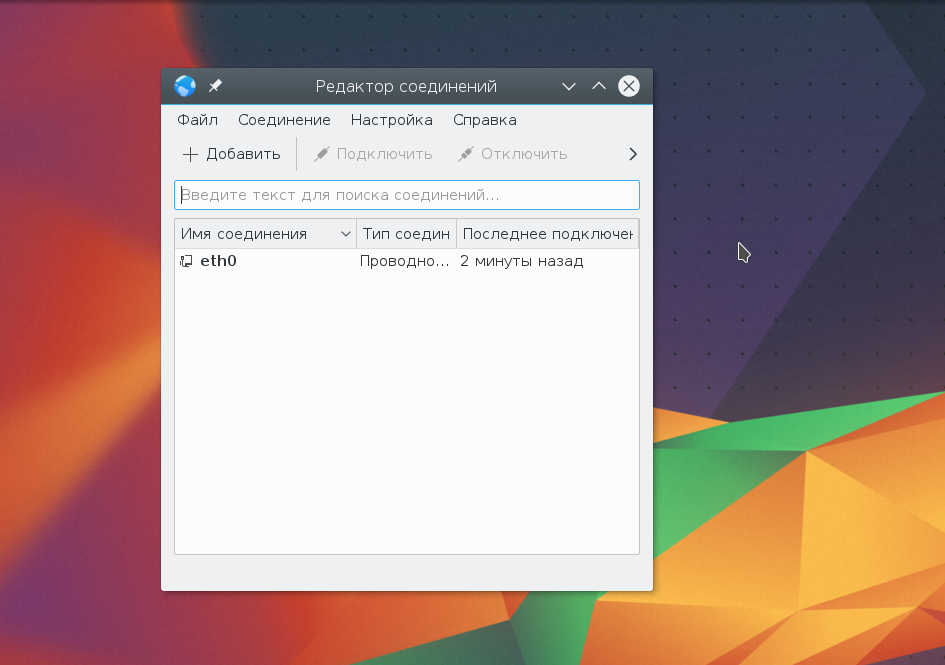Click the Отключить unplug icon
The height and width of the screenshot is (665, 945).
[465, 154]
